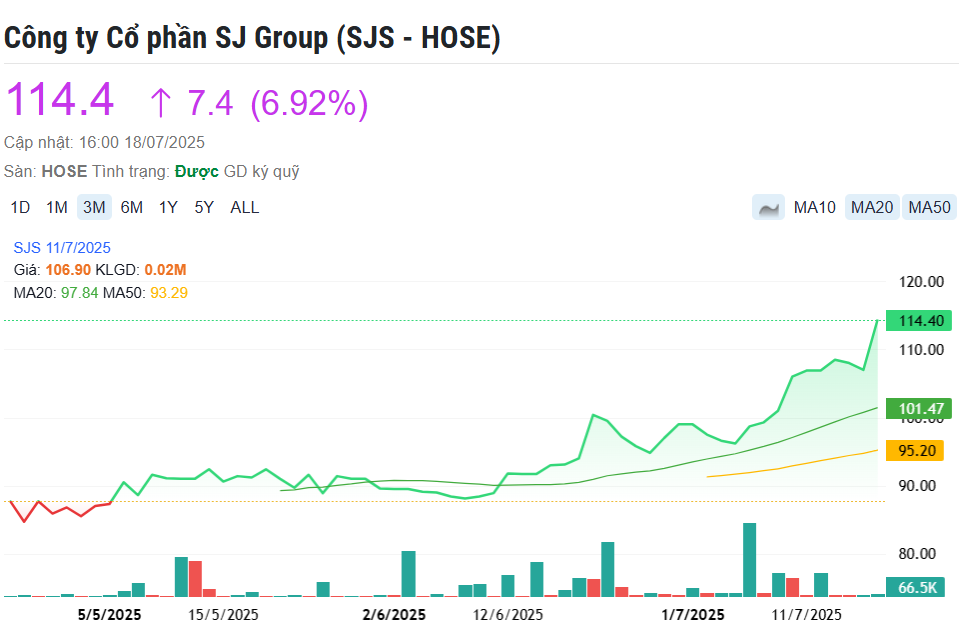Click the 95.20 MA50 axis label
959x629 pixels.
coord(916,450)
